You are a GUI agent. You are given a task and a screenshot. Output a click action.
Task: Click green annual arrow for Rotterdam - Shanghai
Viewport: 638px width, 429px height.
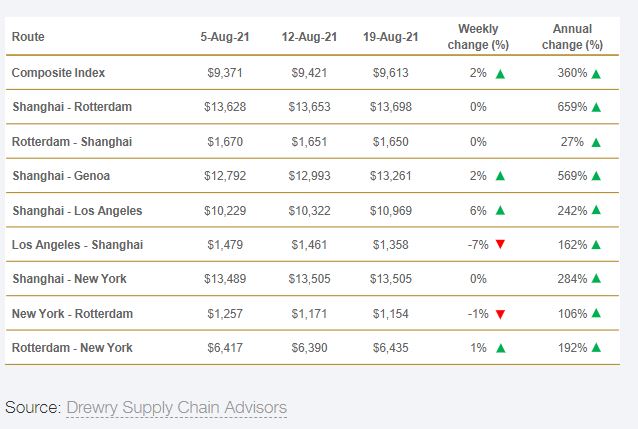[x=596, y=142]
